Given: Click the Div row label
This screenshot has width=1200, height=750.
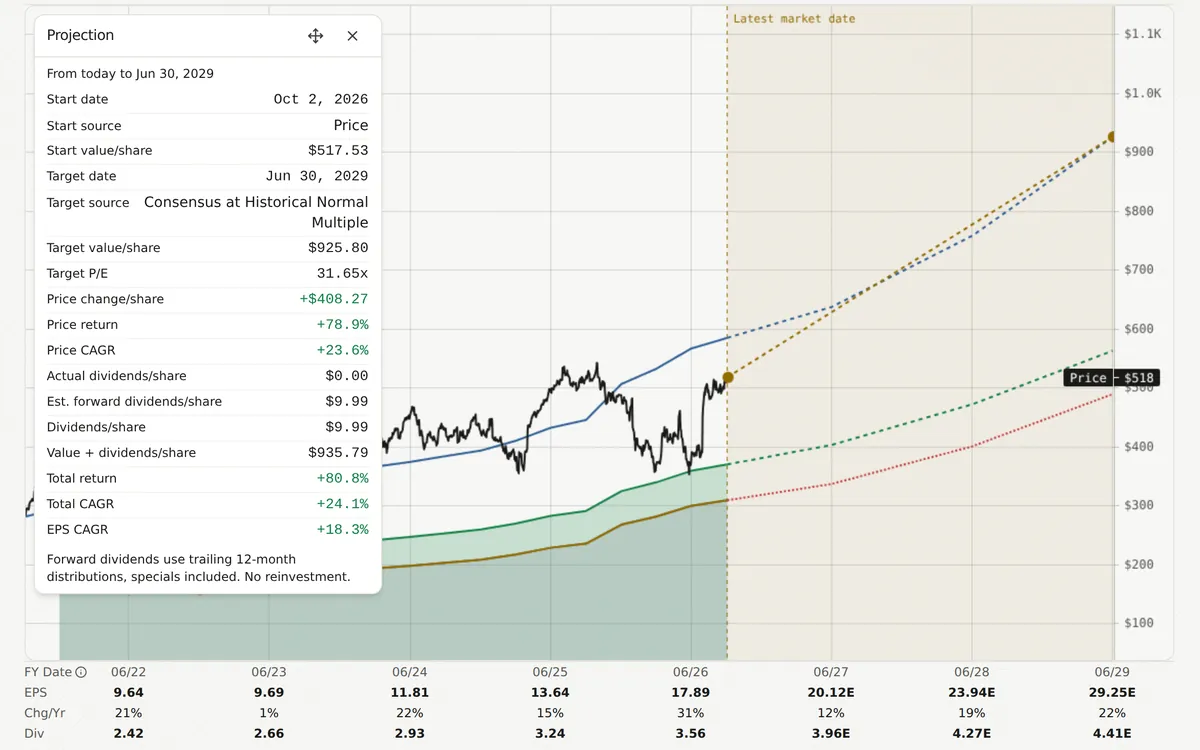Looking at the screenshot, I should click(x=34, y=733).
